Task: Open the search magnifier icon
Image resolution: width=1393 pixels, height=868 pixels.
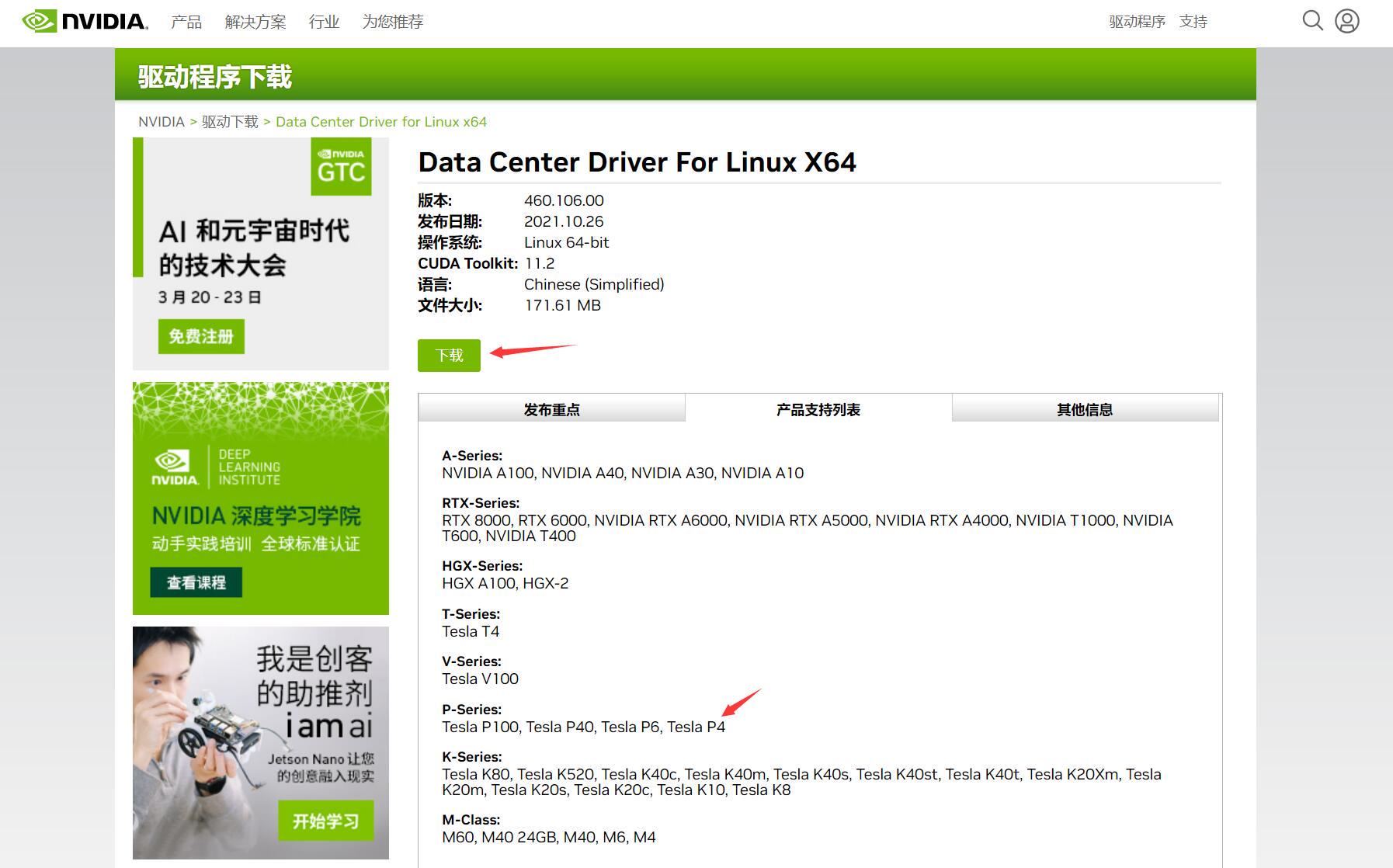Action: (x=1313, y=21)
